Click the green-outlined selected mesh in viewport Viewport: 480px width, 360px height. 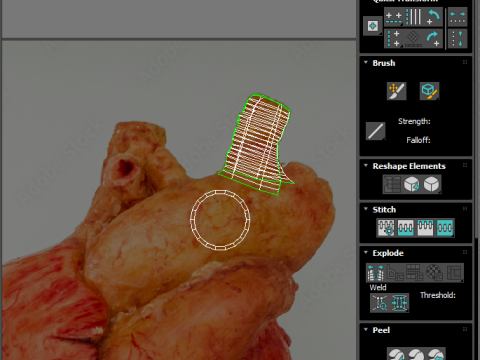[255, 143]
